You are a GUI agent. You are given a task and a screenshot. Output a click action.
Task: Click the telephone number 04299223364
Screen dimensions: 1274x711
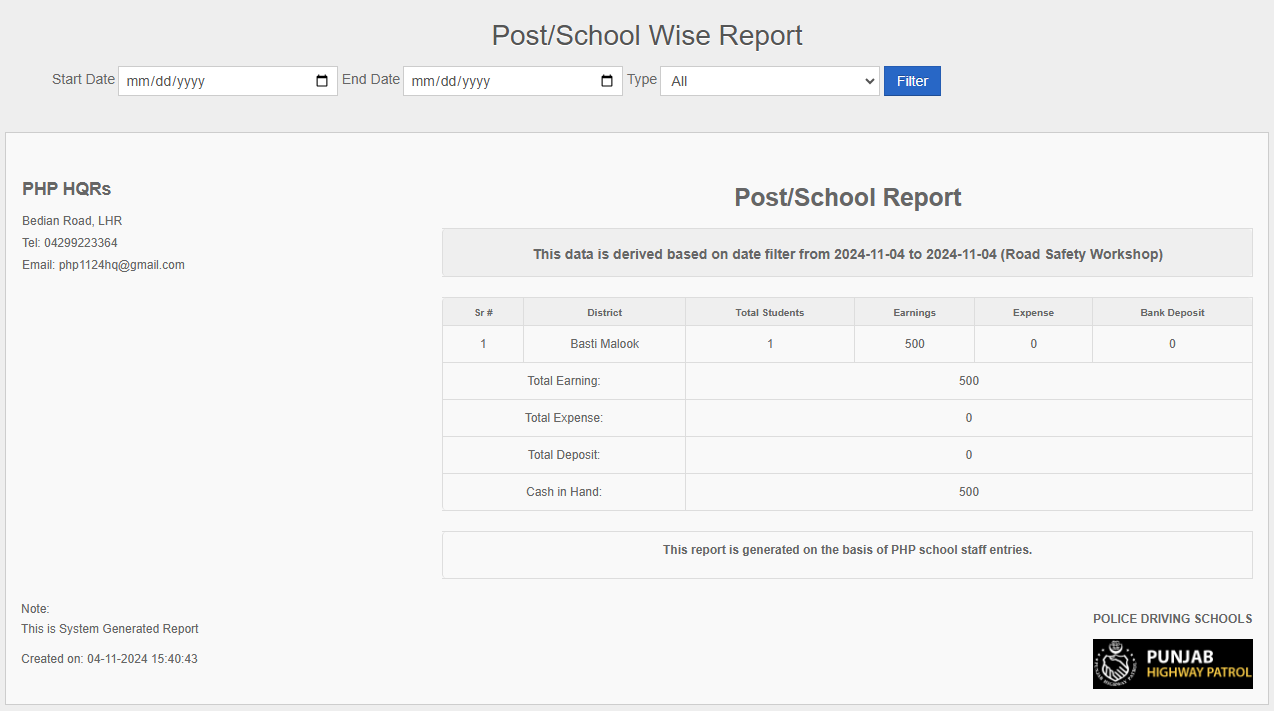point(80,243)
